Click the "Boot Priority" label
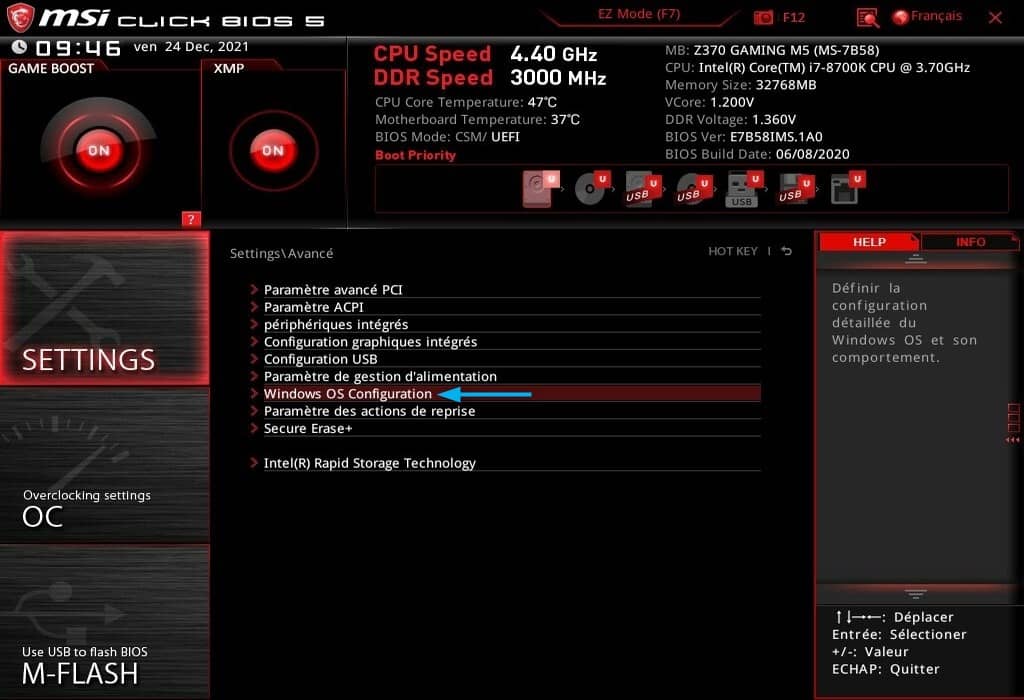The height and width of the screenshot is (700, 1024). pyautogui.click(x=415, y=155)
